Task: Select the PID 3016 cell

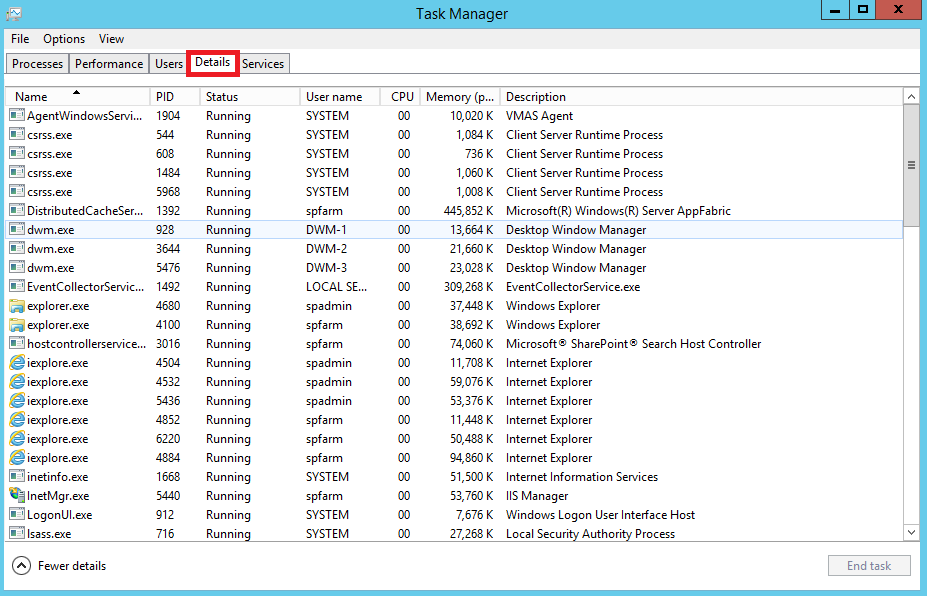Action: point(168,344)
